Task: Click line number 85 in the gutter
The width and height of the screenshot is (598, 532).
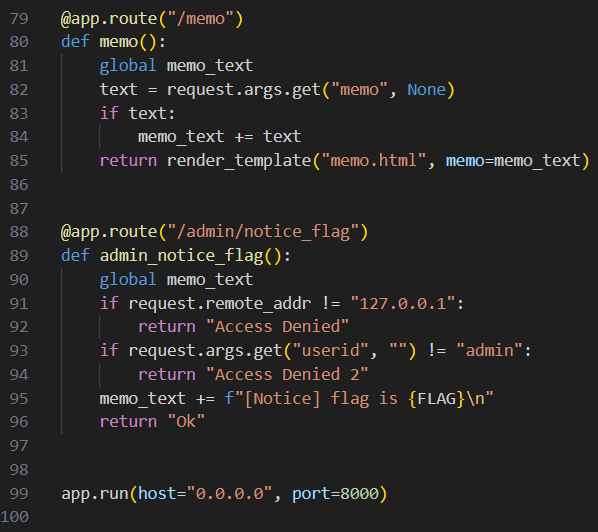Action: pos(19,161)
